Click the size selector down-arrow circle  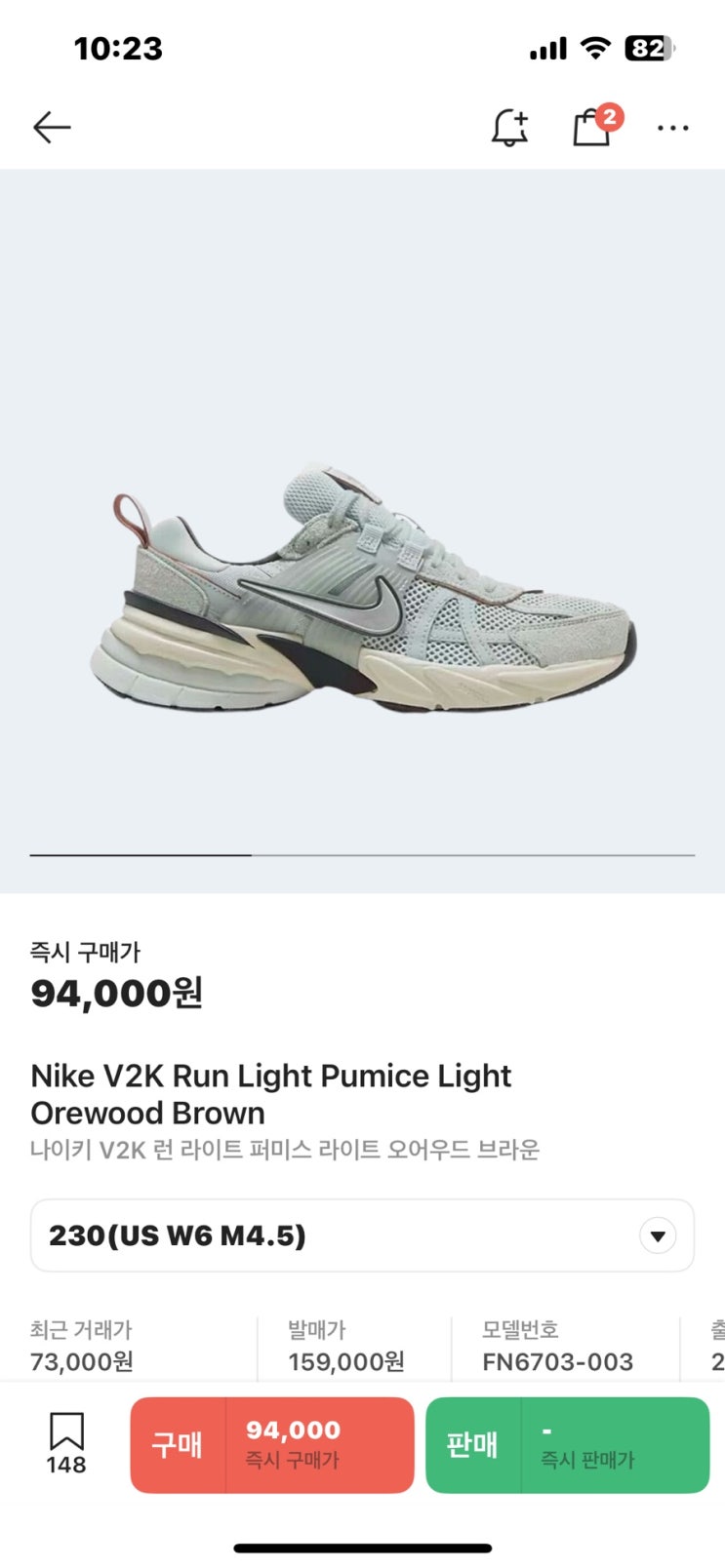[658, 1236]
